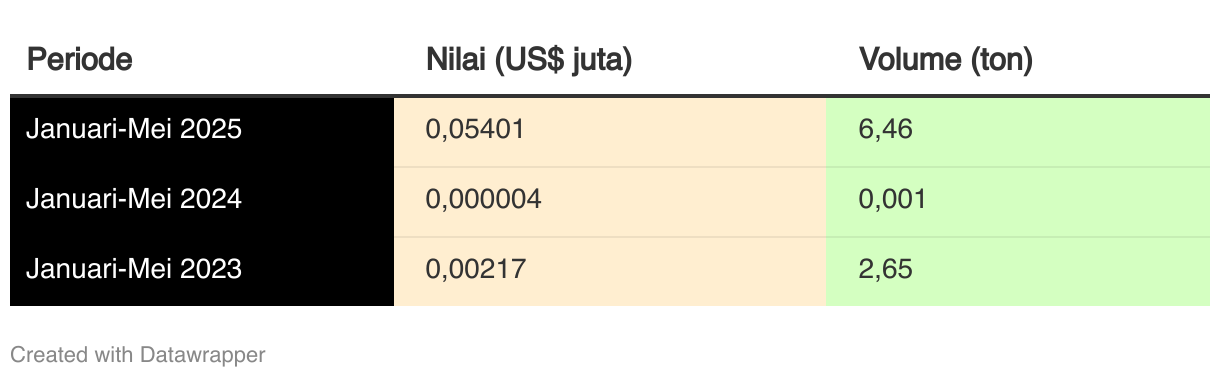Click the peach cell showing 0,000004
This screenshot has width=1220, height=378.
610,201
